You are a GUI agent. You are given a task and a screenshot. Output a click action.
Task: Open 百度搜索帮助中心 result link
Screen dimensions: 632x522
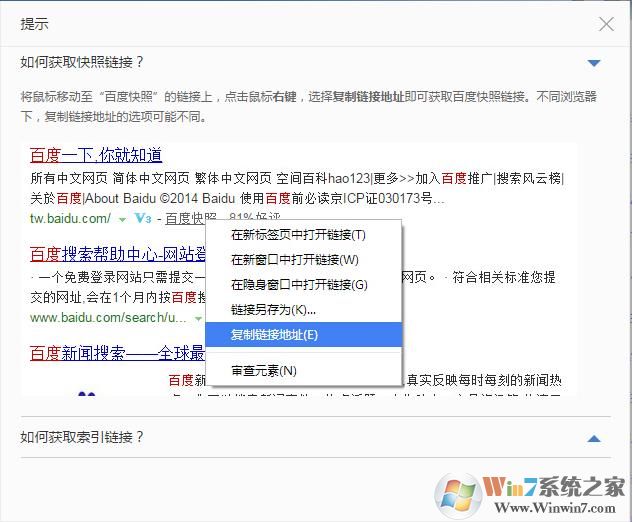pos(118,254)
